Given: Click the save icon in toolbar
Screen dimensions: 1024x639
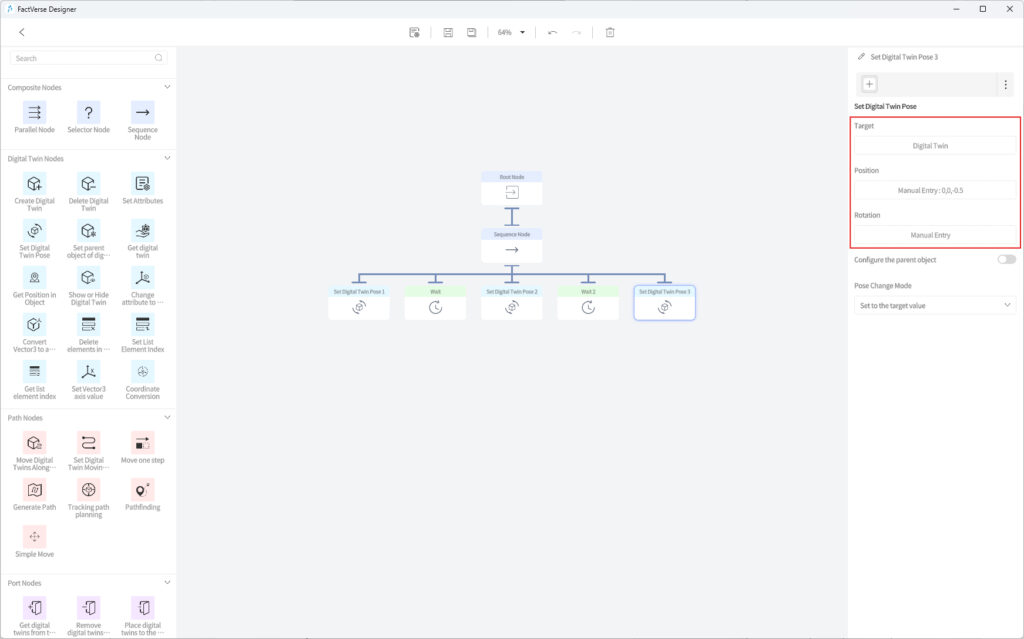Looking at the screenshot, I should coord(448,32).
